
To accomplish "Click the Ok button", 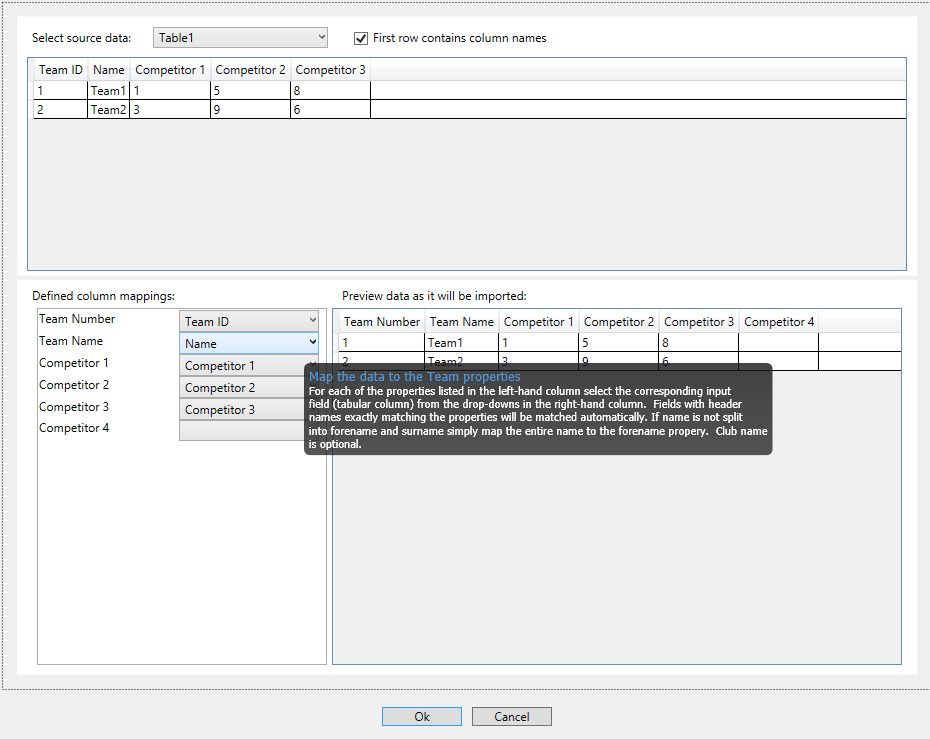I will tap(422, 716).
